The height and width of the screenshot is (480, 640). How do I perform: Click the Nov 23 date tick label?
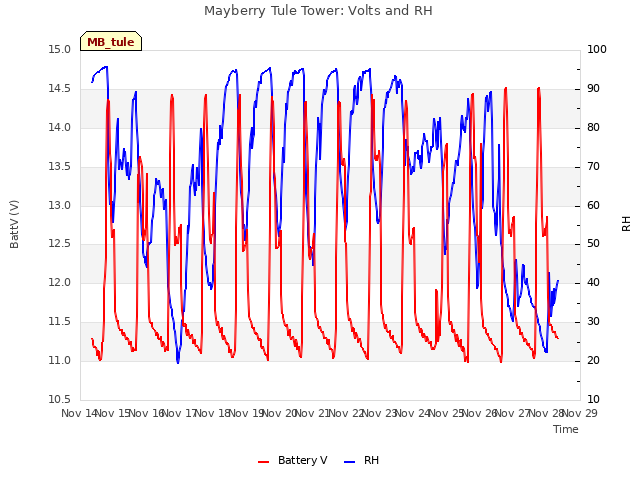pos(380,413)
